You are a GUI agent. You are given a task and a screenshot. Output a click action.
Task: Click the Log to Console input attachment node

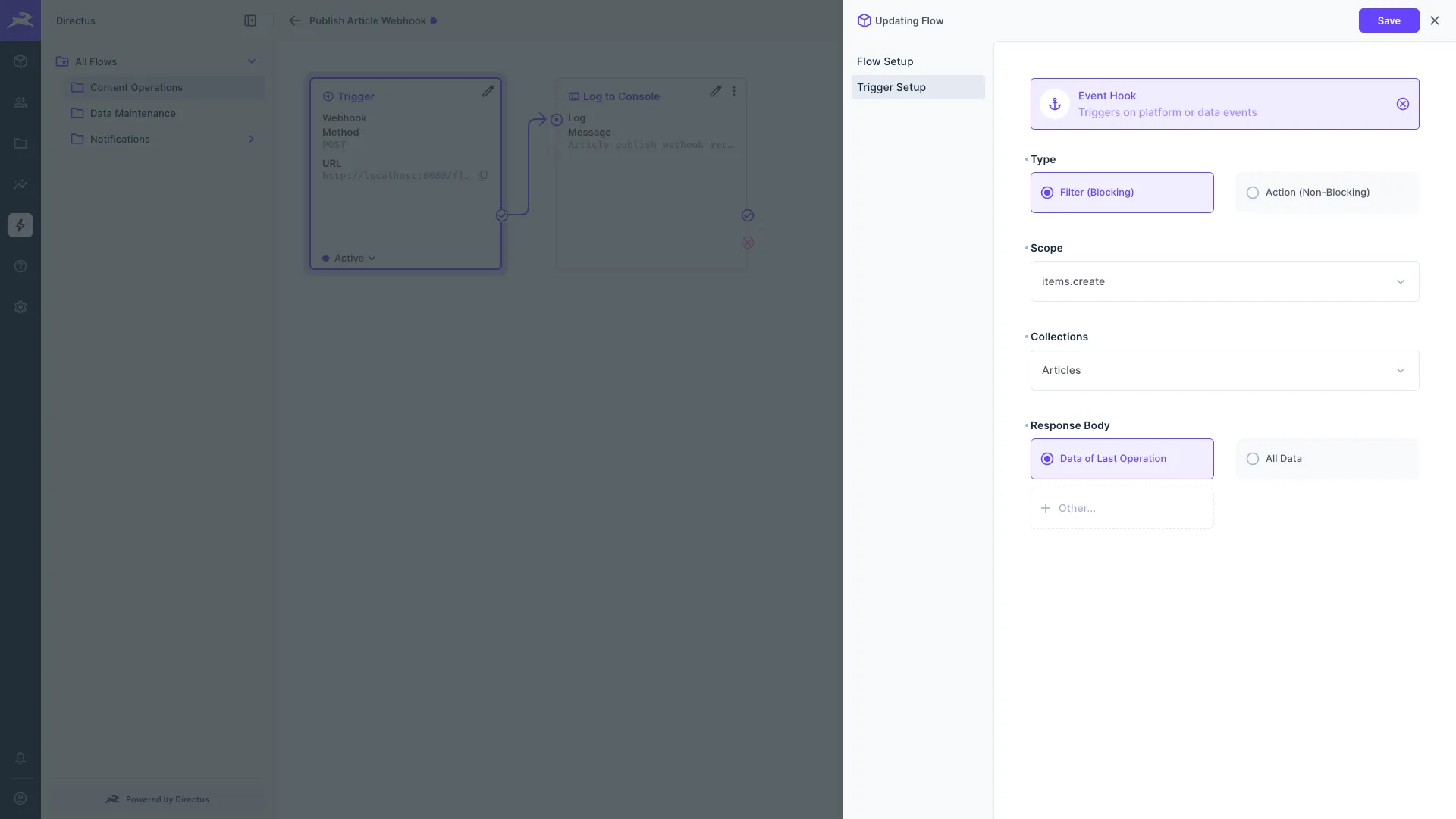click(x=557, y=120)
